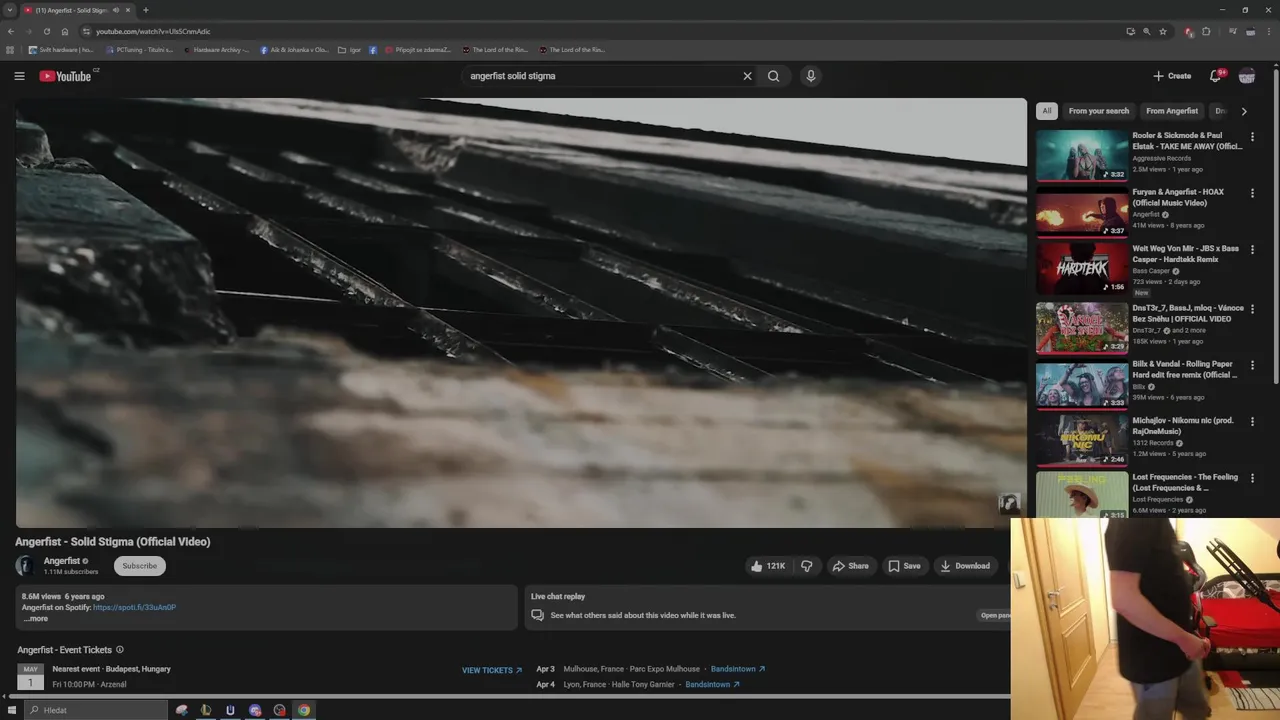Image resolution: width=1280 pixels, height=720 pixels.
Task: Open more options for the Weit Weg Von Mir video
Action: [1252, 250]
